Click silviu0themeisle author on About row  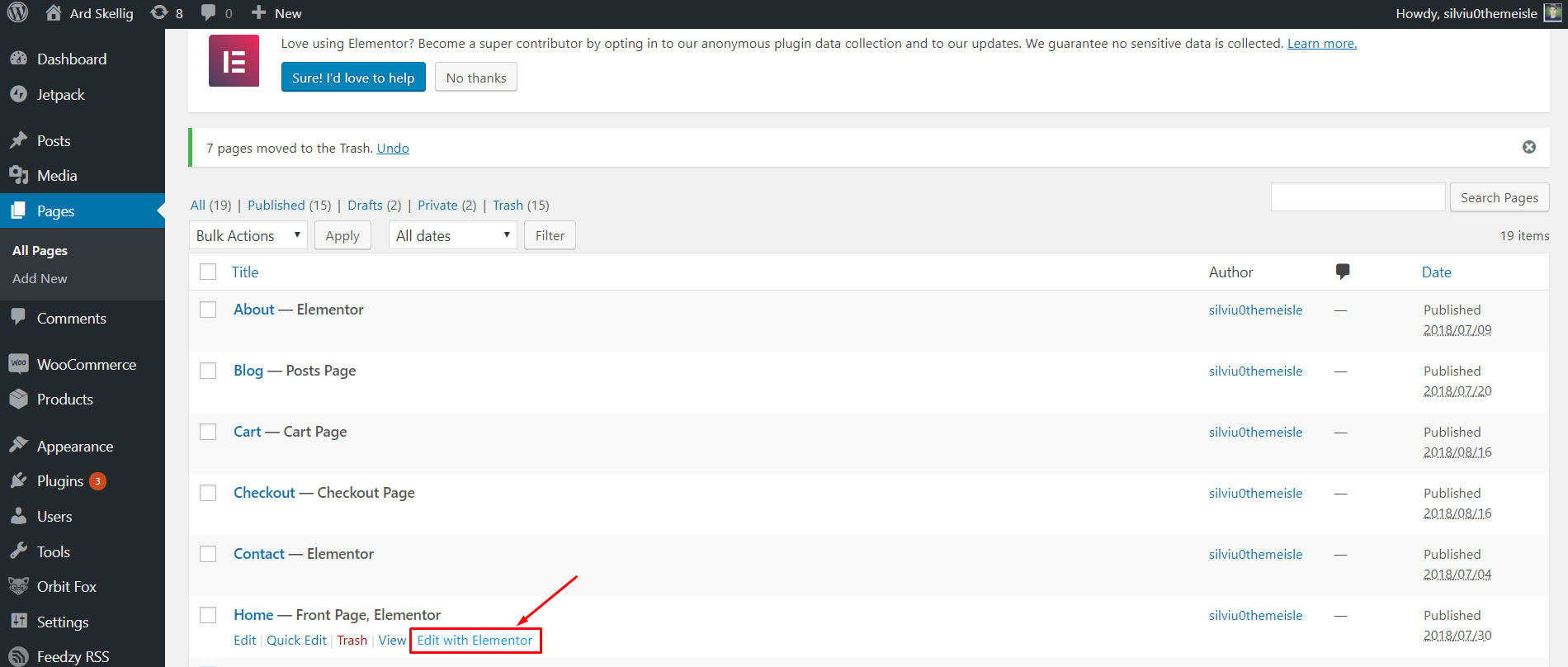pyautogui.click(x=1255, y=310)
